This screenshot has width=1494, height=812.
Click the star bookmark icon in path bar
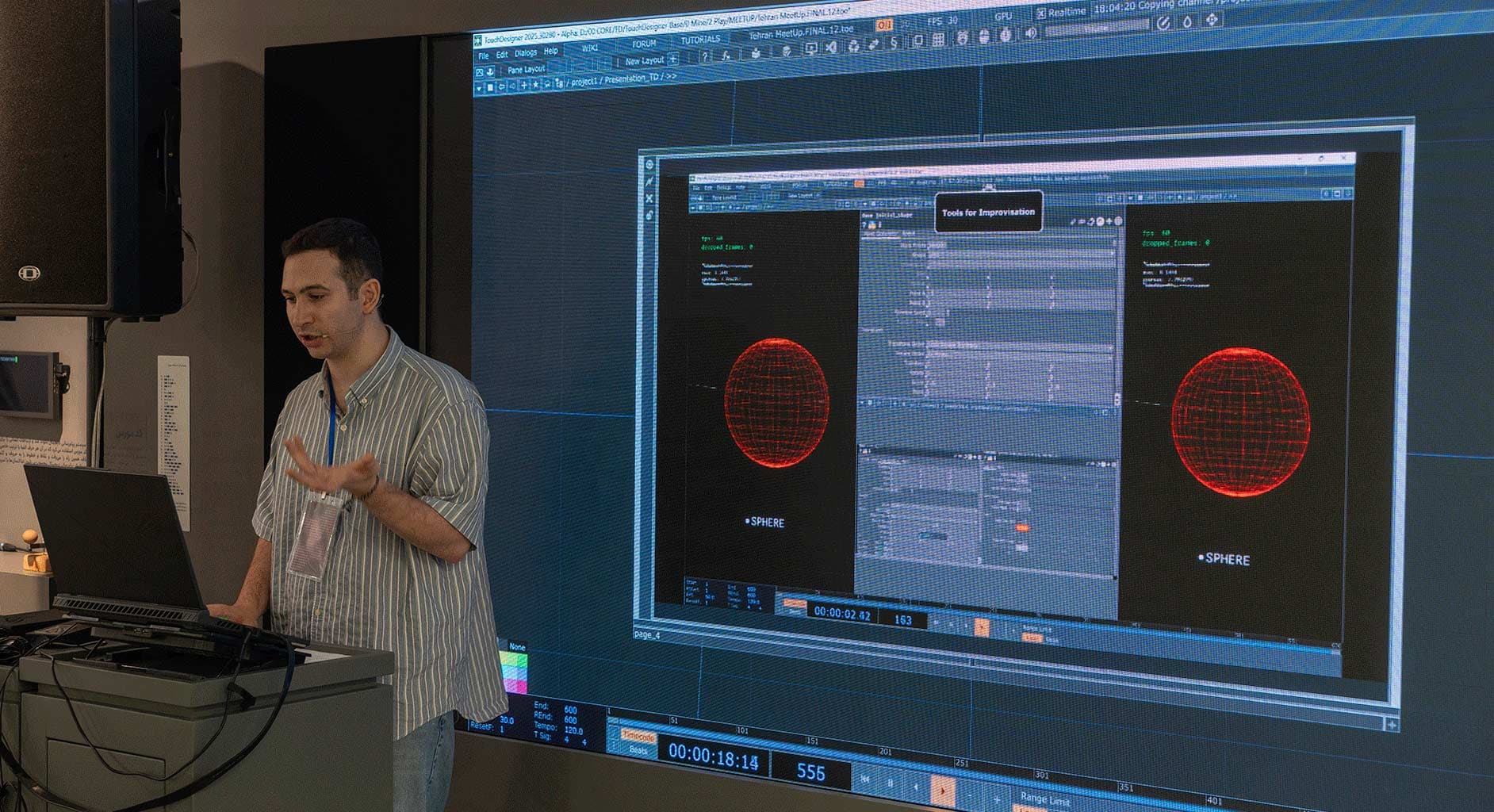coord(536,85)
